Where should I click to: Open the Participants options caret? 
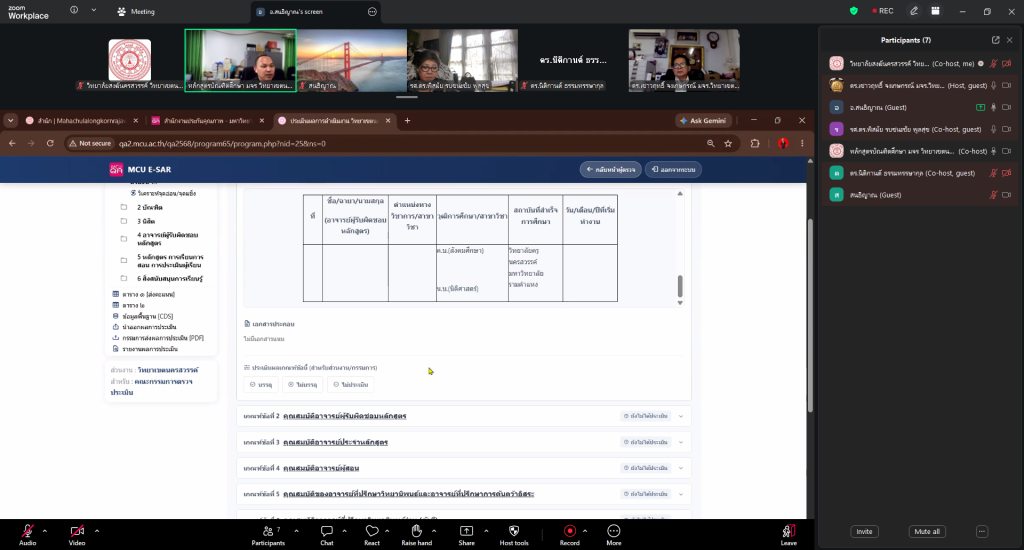296,531
